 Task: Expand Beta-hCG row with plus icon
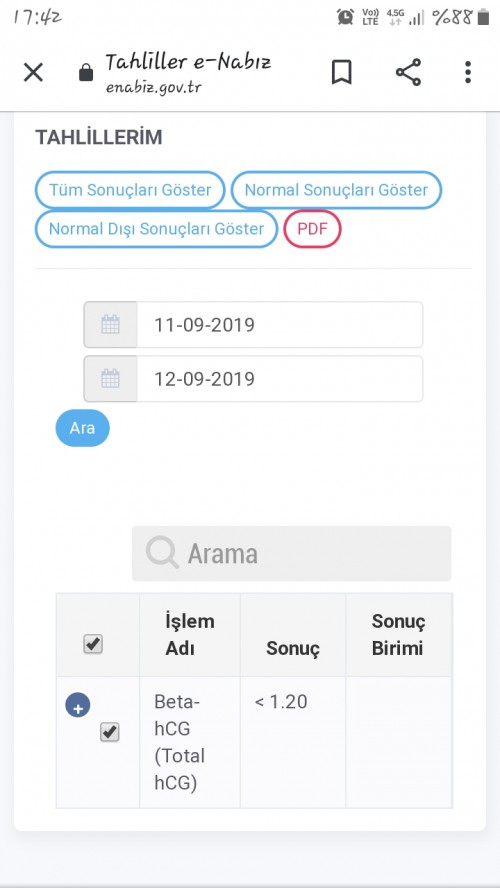[x=78, y=706]
